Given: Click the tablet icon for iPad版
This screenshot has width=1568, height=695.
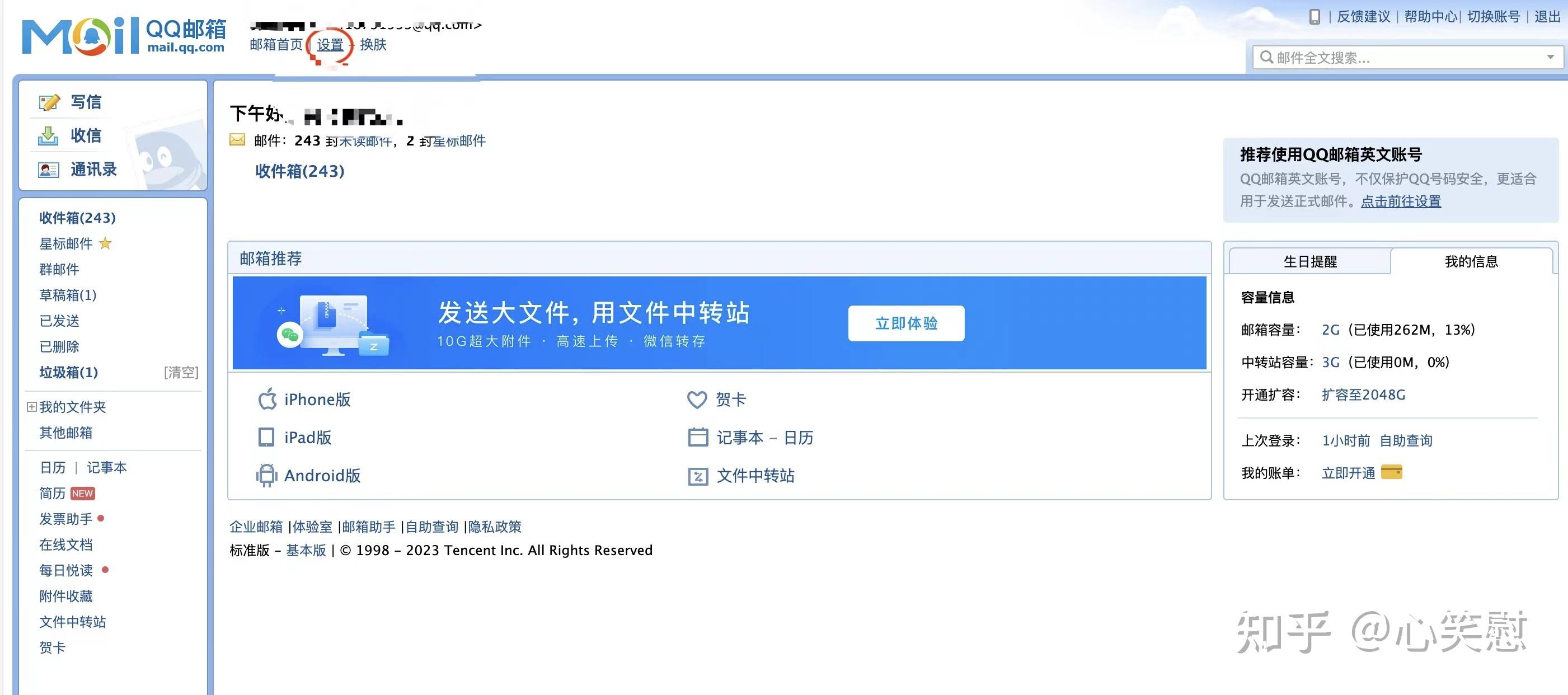Looking at the screenshot, I should 266,437.
